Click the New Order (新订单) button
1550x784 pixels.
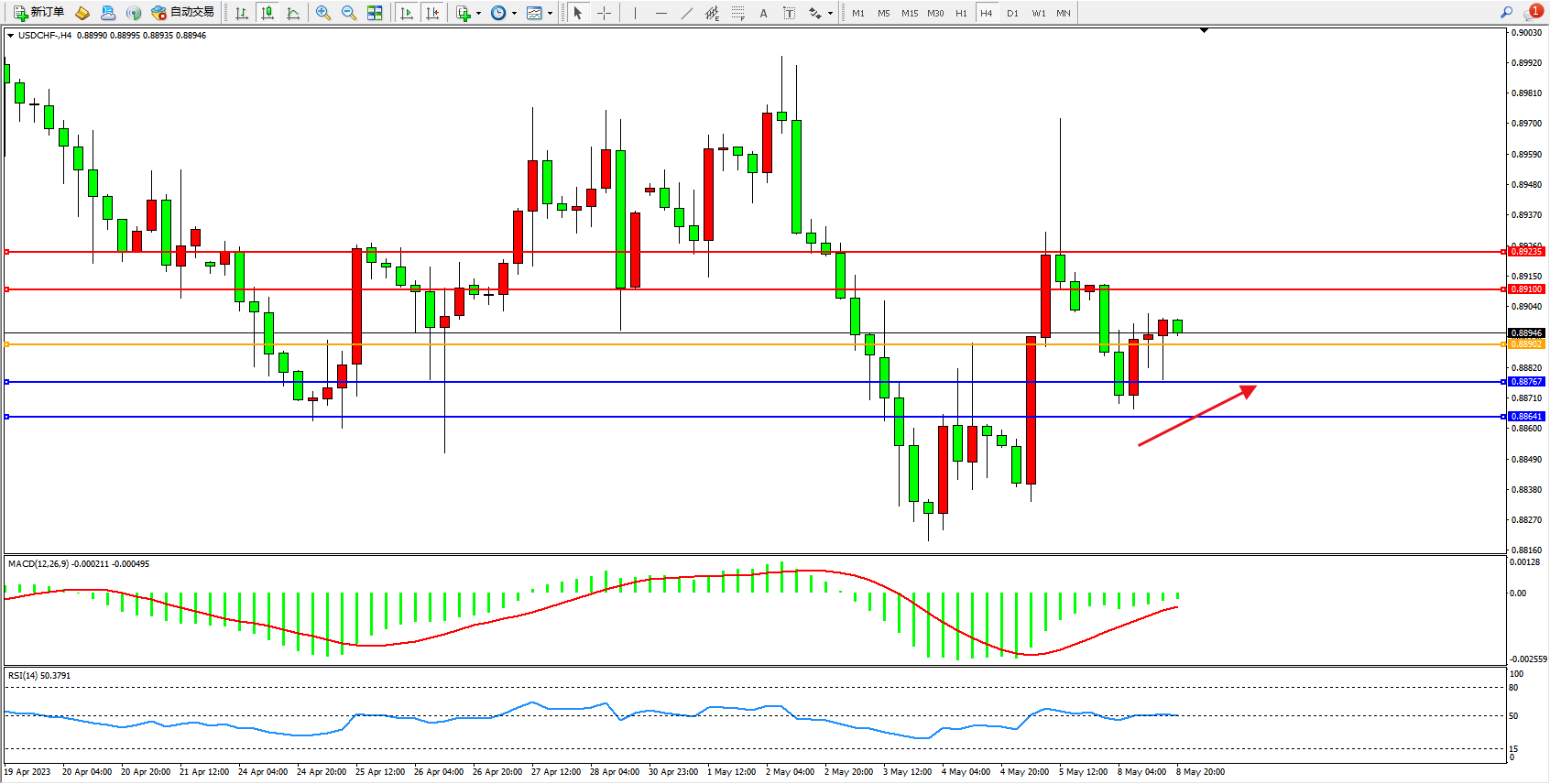tap(38, 13)
